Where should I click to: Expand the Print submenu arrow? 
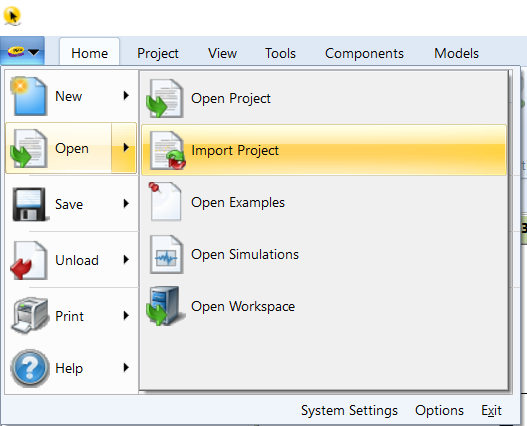point(126,316)
